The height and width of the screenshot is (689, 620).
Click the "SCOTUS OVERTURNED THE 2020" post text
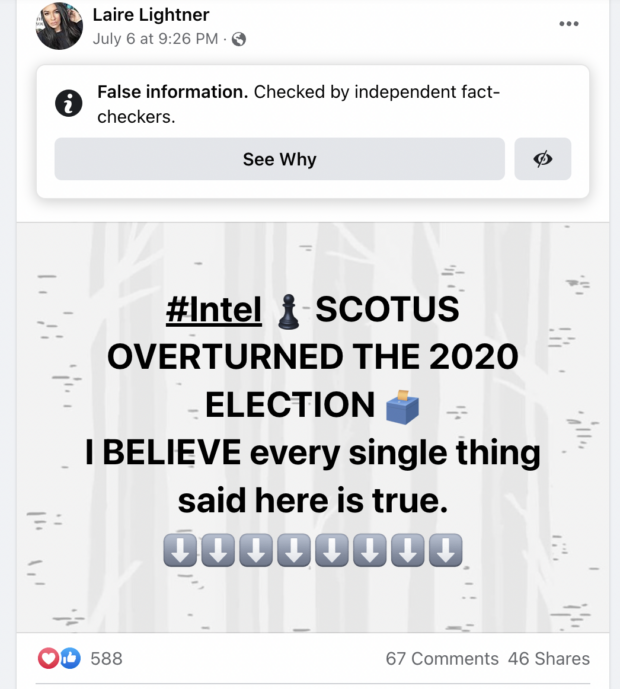[x=310, y=358]
